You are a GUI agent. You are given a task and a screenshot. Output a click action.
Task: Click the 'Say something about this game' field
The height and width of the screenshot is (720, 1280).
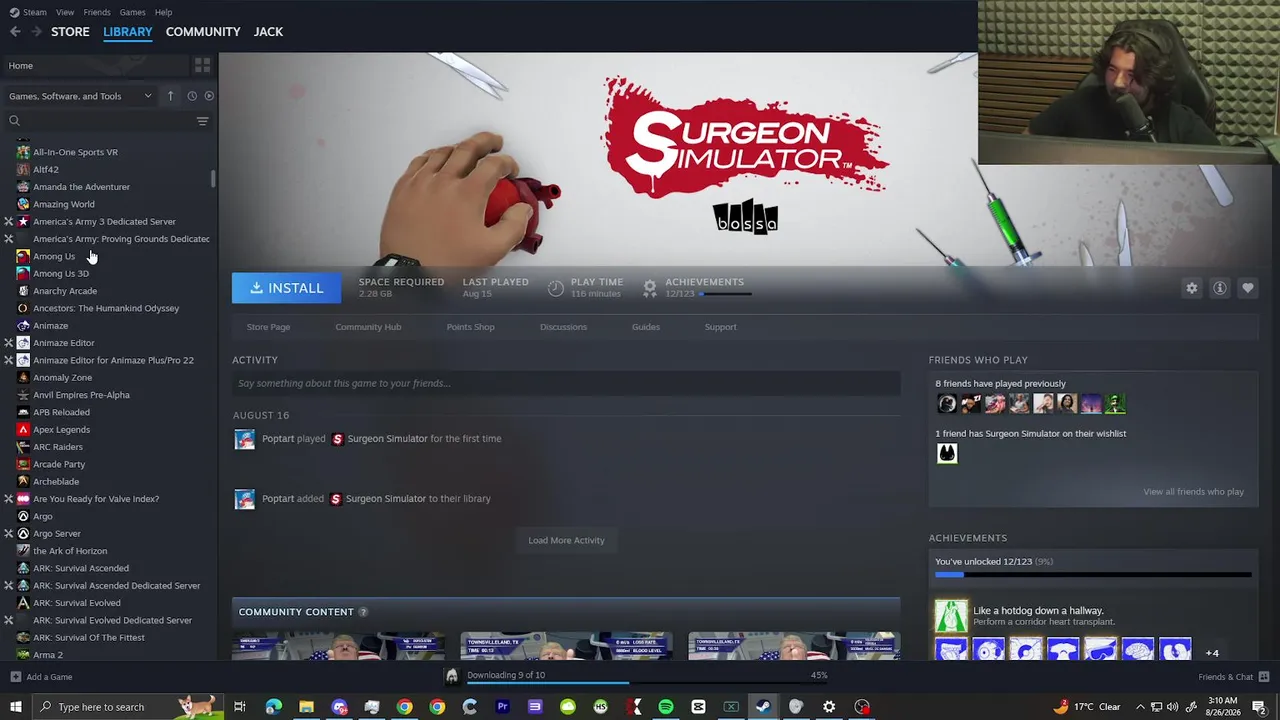pos(566,383)
